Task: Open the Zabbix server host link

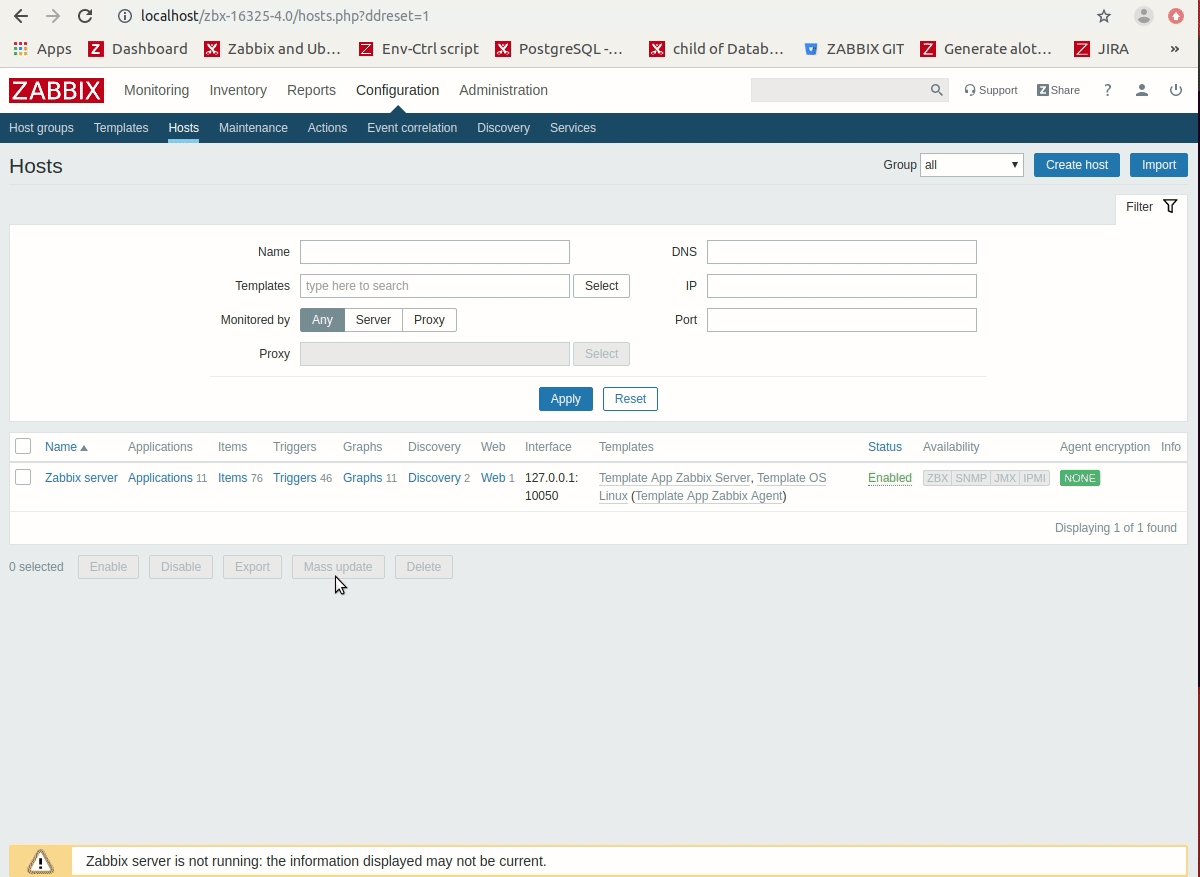Action: coord(81,478)
